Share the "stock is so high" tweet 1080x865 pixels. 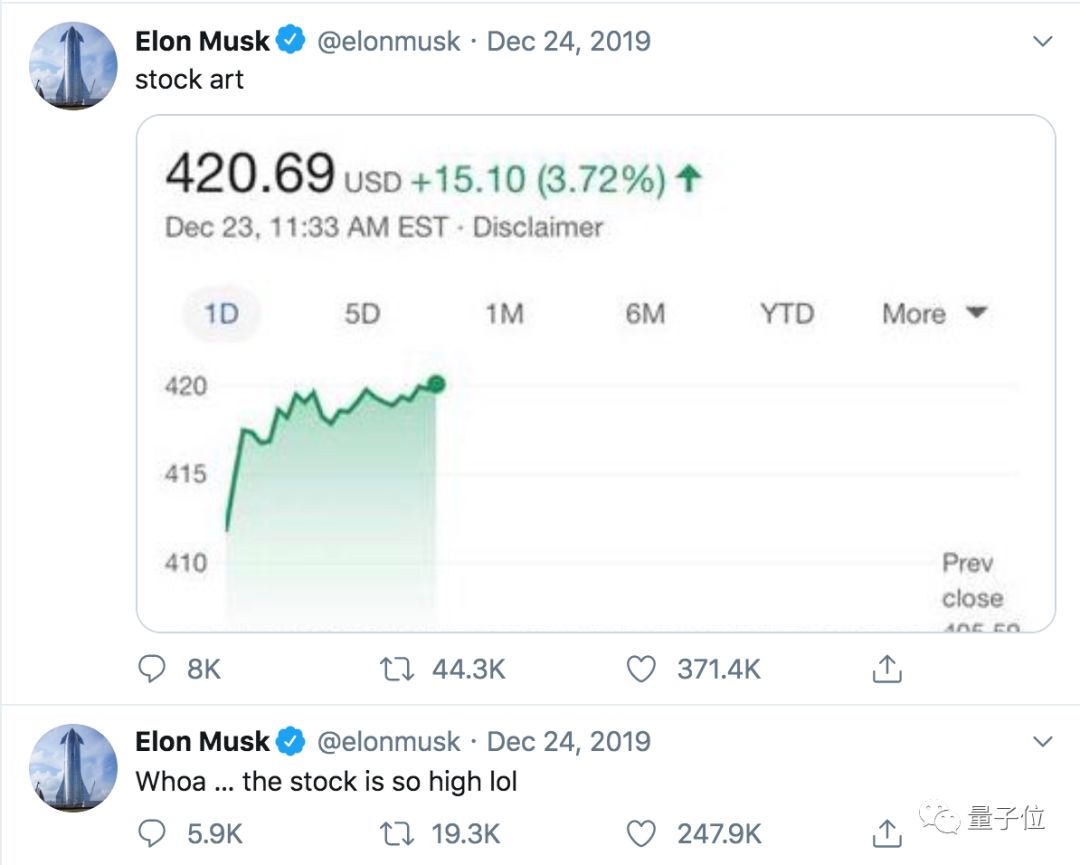click(x=887, y=832)
